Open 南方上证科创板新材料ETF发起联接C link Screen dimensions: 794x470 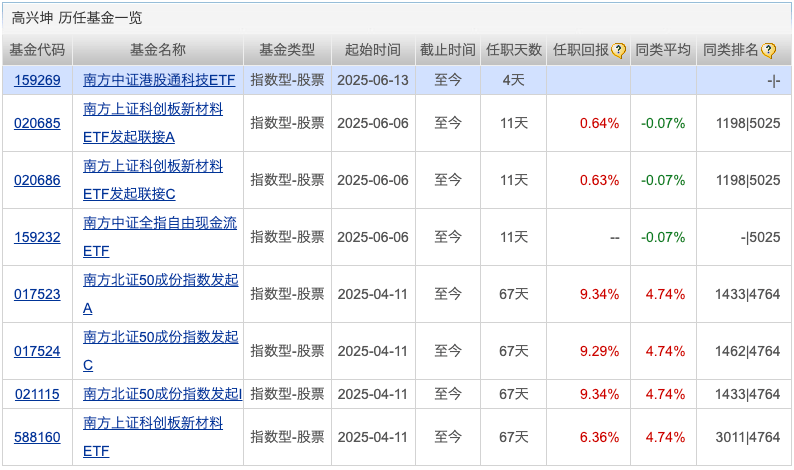[153, 180]
